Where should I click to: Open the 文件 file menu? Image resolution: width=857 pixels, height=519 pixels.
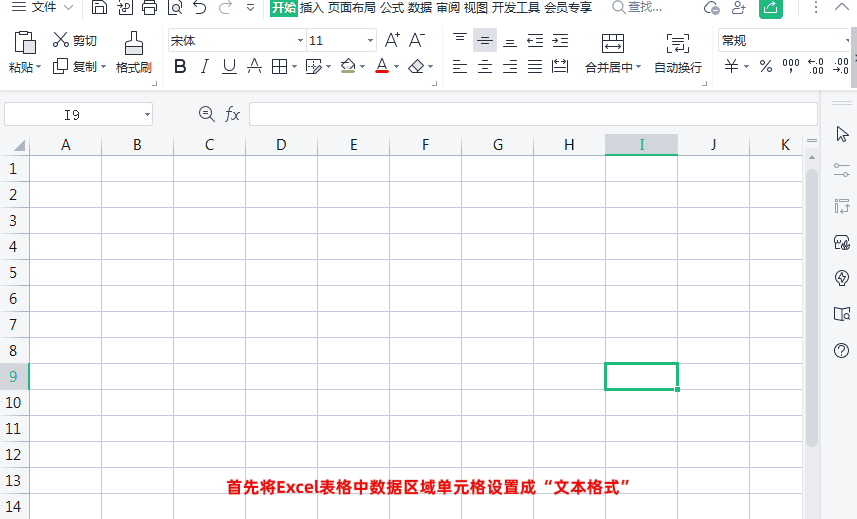pos(42,7)
